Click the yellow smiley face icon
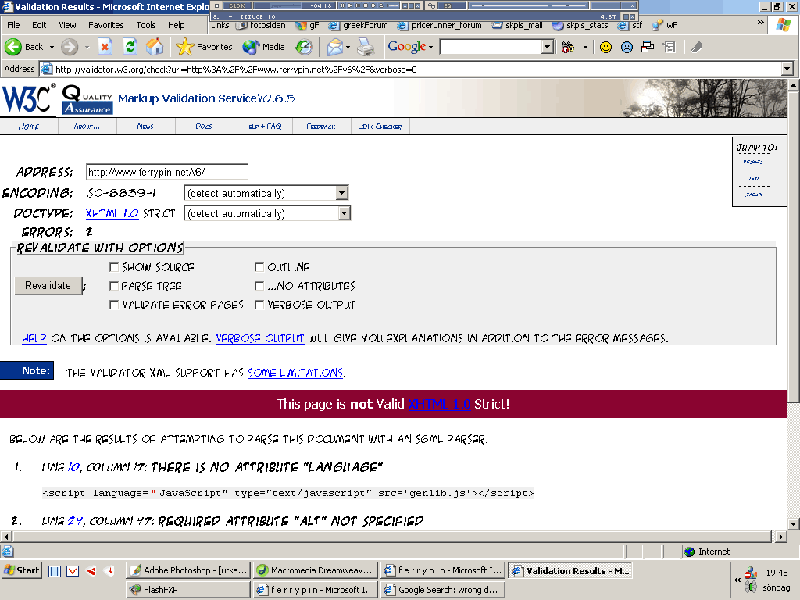The height and width of the screenshot is (600, 800). (606, 47)
